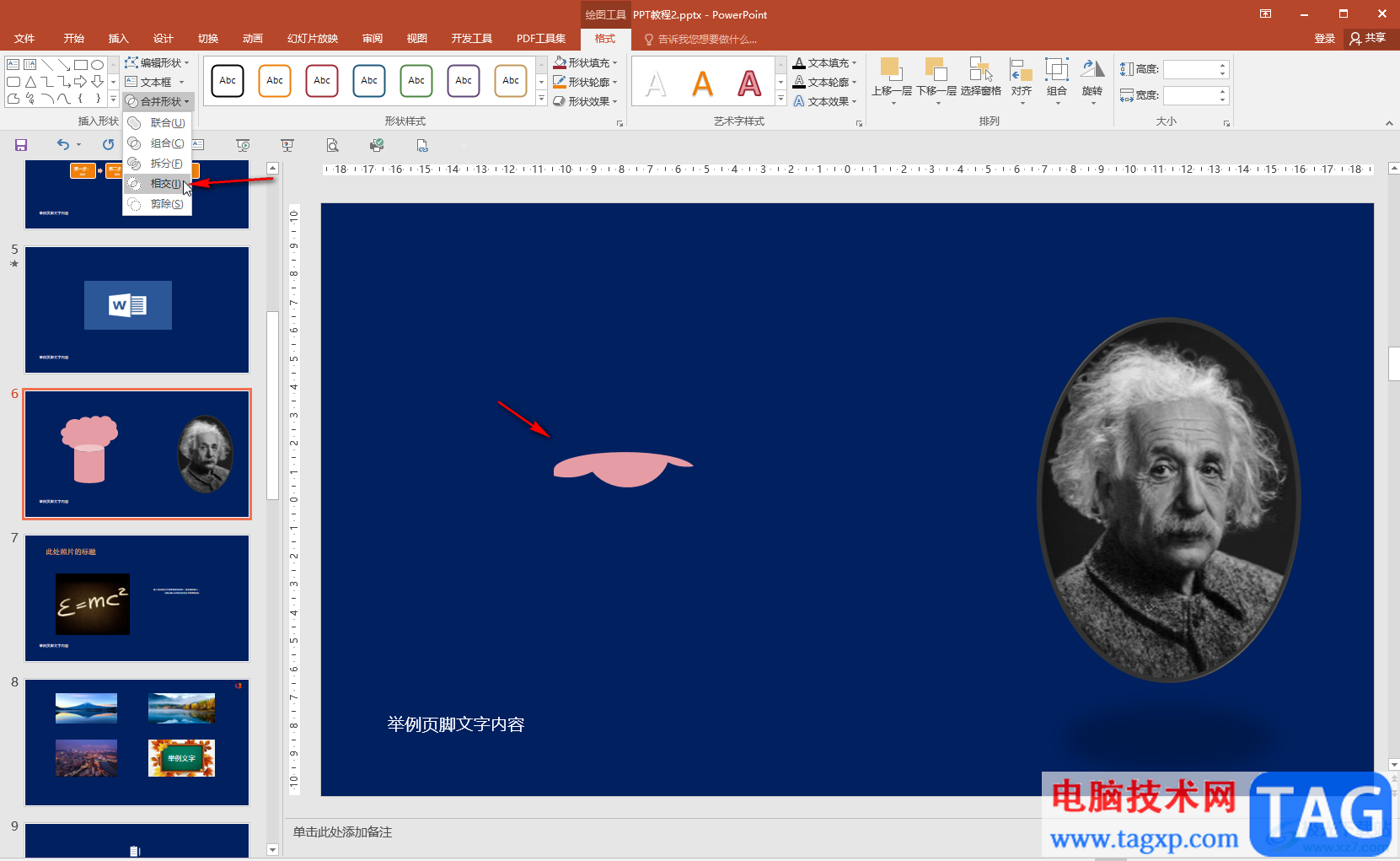
Task: Select the left brace shape
Action: pos(81,99)
